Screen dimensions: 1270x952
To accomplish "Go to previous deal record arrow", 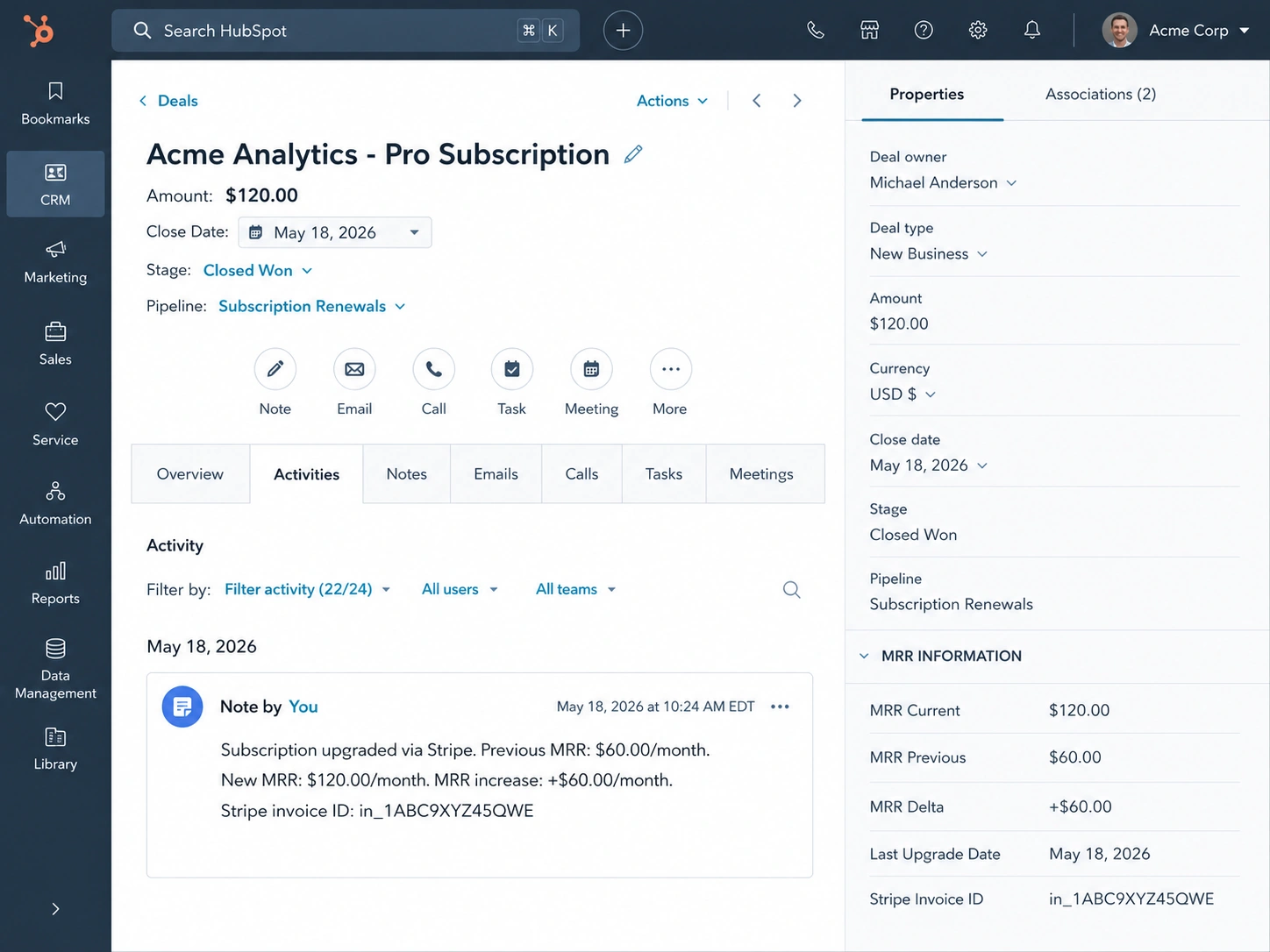I will 756,101.
